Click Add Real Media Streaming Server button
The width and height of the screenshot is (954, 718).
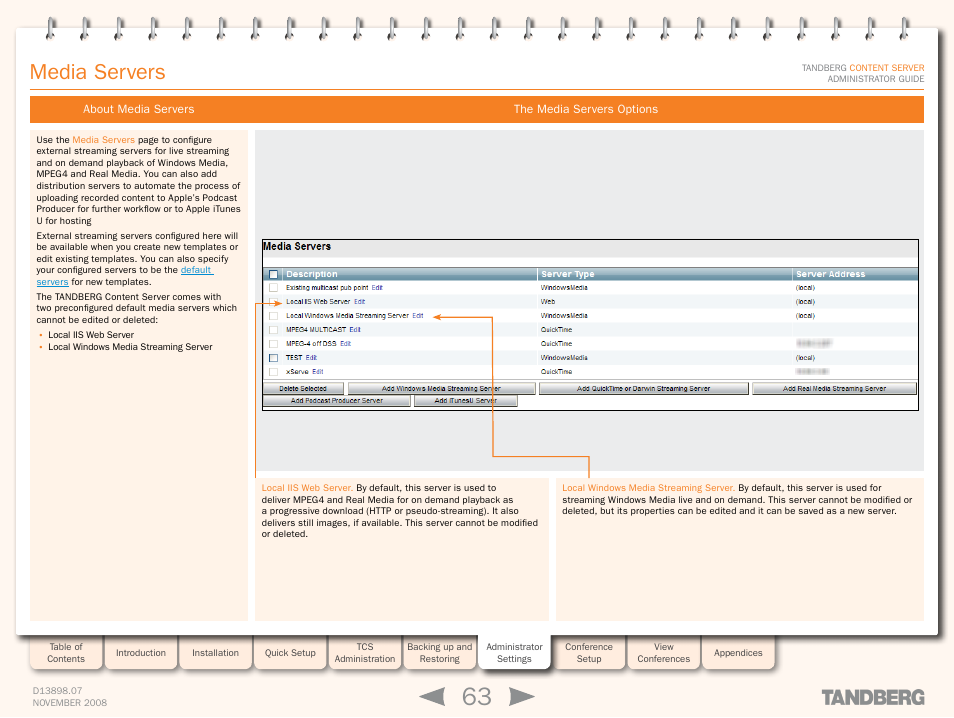click(834, 389)
